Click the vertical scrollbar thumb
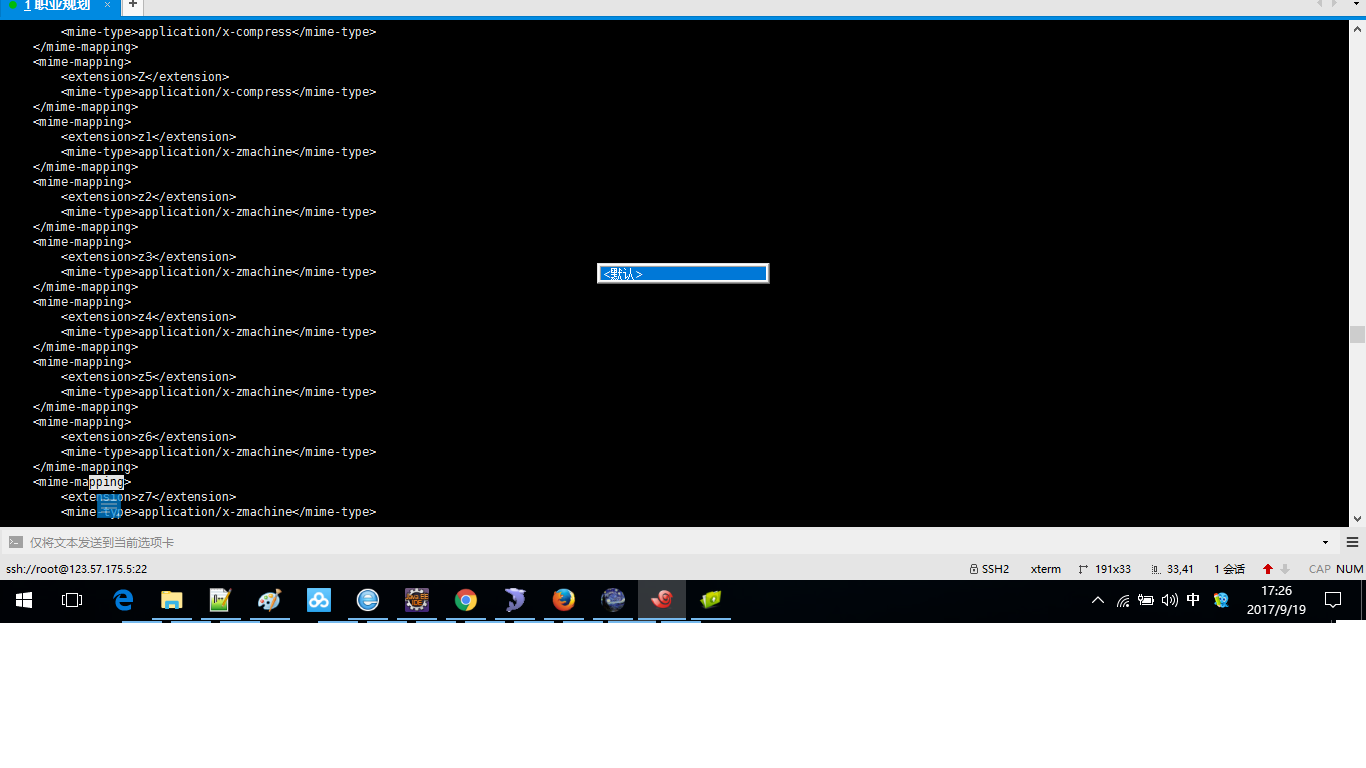Screen dimensions: 1366x768 point(1357,334)
